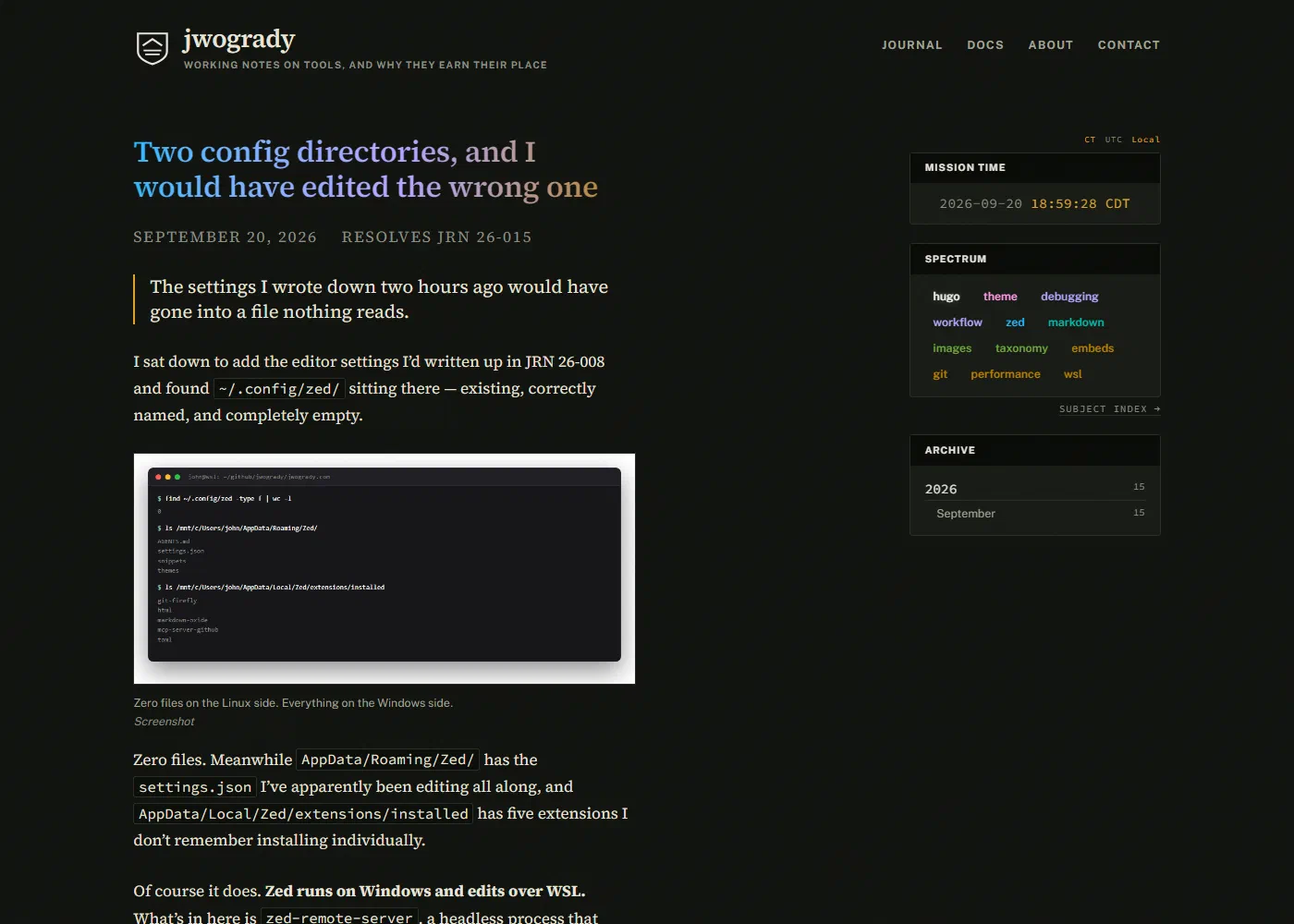Open the embeds tag
Viewport: 1294px width, 924px height.
(x=1093, y=348)
